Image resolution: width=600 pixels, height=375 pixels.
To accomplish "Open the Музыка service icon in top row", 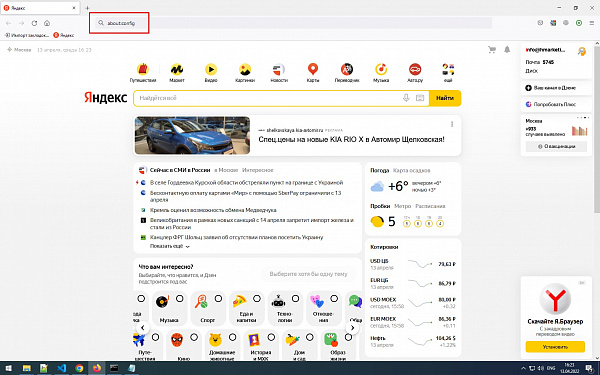I will coord(381,69).
